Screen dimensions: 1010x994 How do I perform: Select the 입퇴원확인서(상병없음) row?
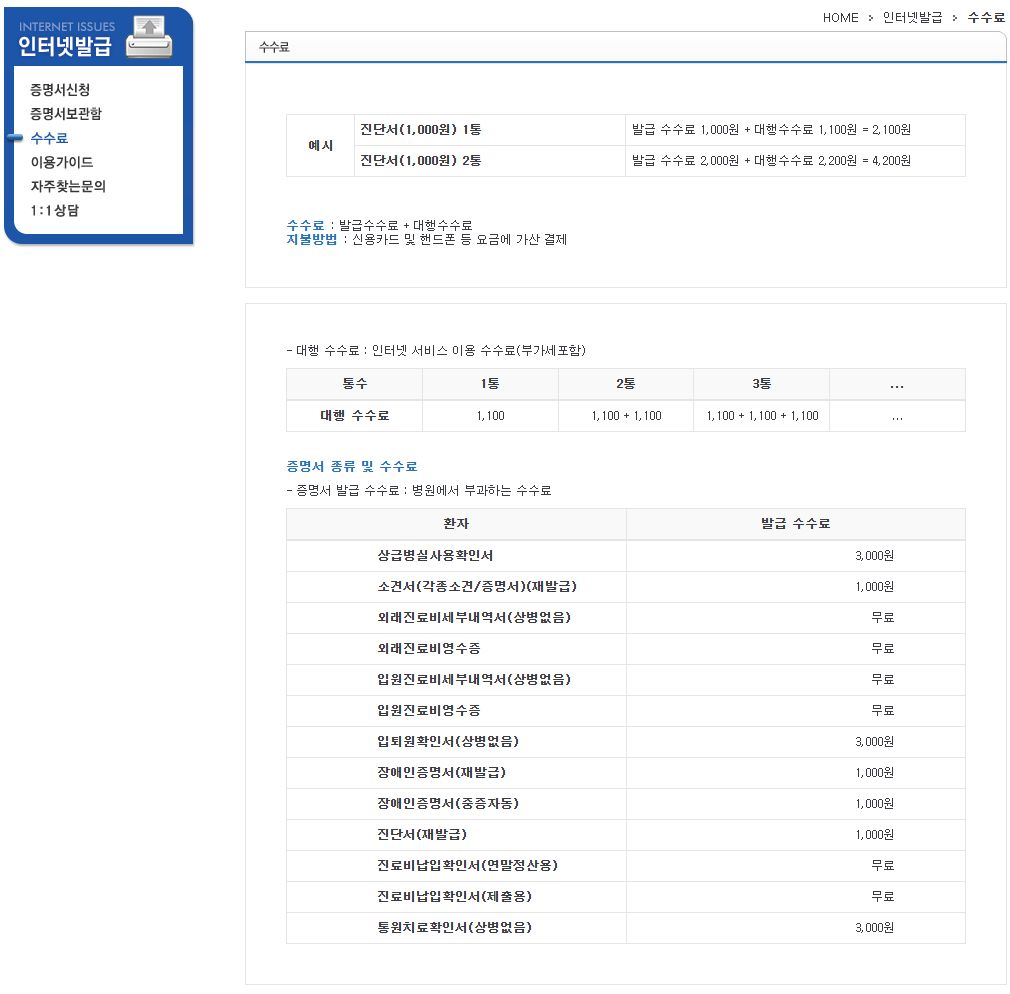point(625,741)
